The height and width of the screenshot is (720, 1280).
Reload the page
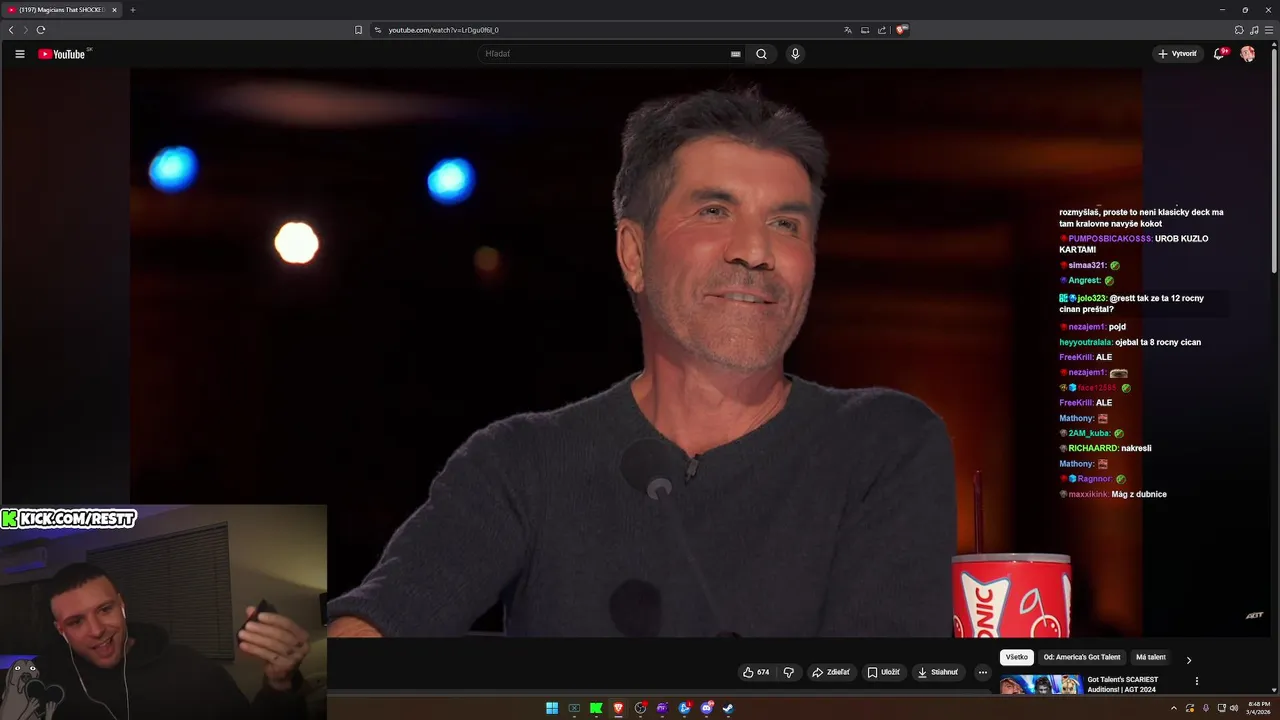click(41, 30)
